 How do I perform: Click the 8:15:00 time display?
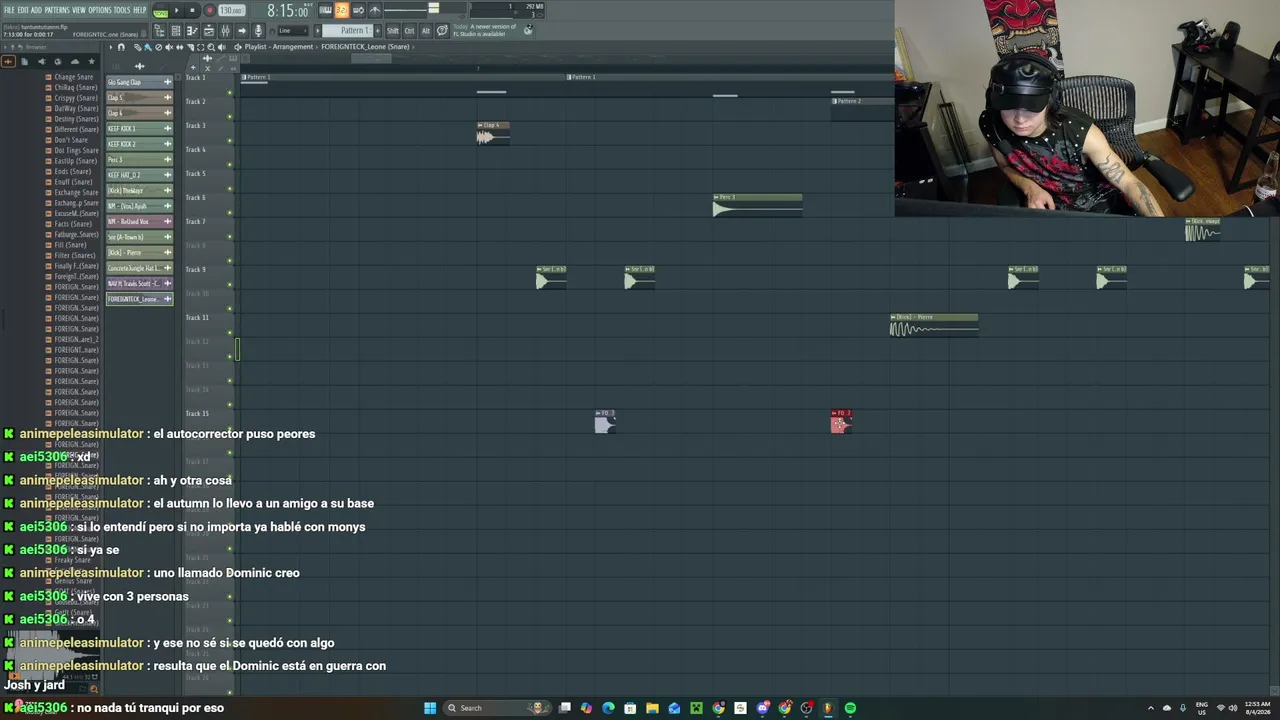coord(288,10)
